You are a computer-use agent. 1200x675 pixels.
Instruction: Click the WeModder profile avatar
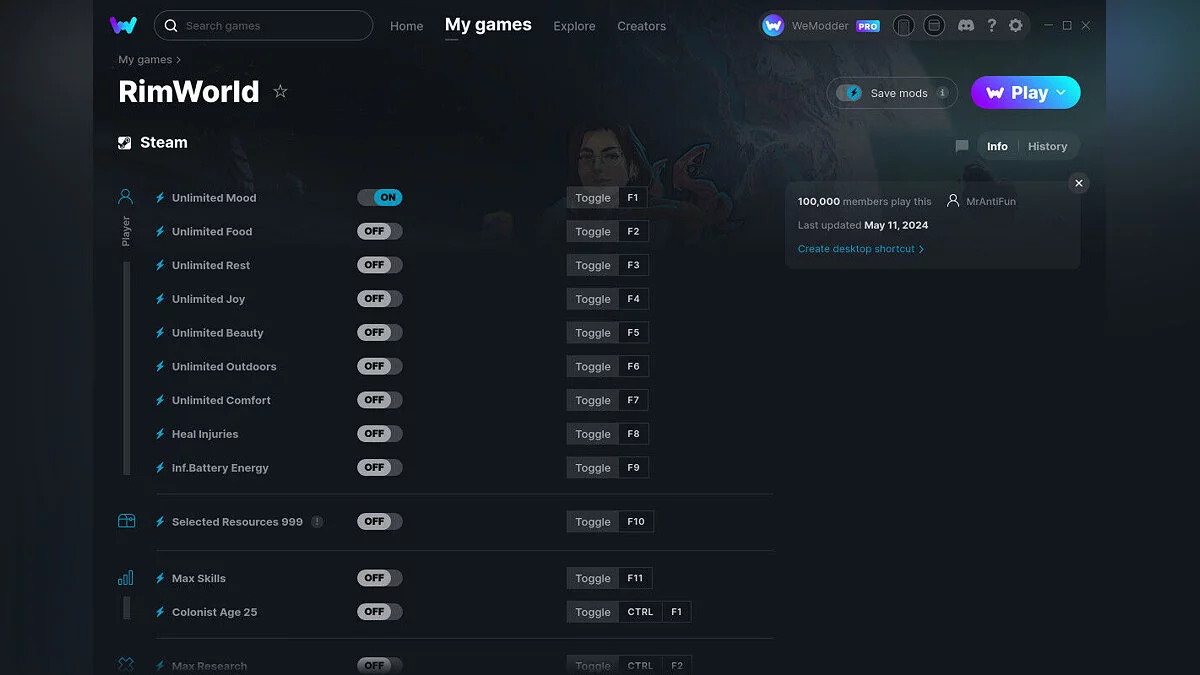click(x=773, y=25)
